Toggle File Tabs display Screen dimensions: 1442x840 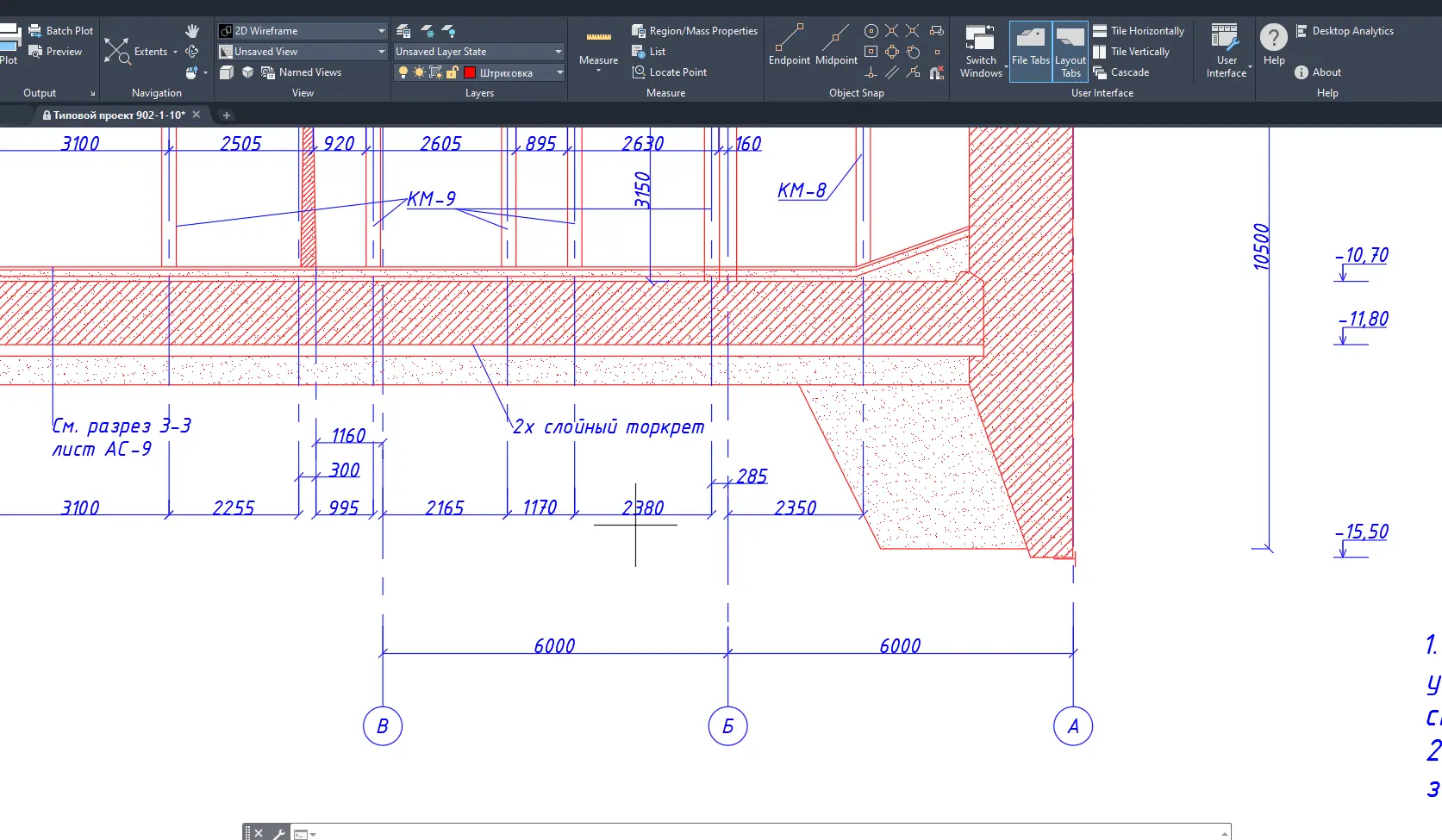(x=1031, y=52)
